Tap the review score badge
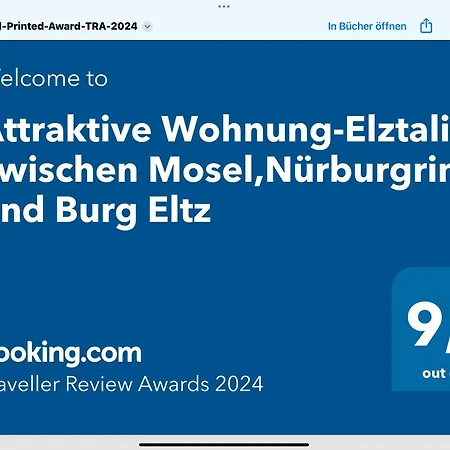The image size is (450, 450). pos(421,329)
